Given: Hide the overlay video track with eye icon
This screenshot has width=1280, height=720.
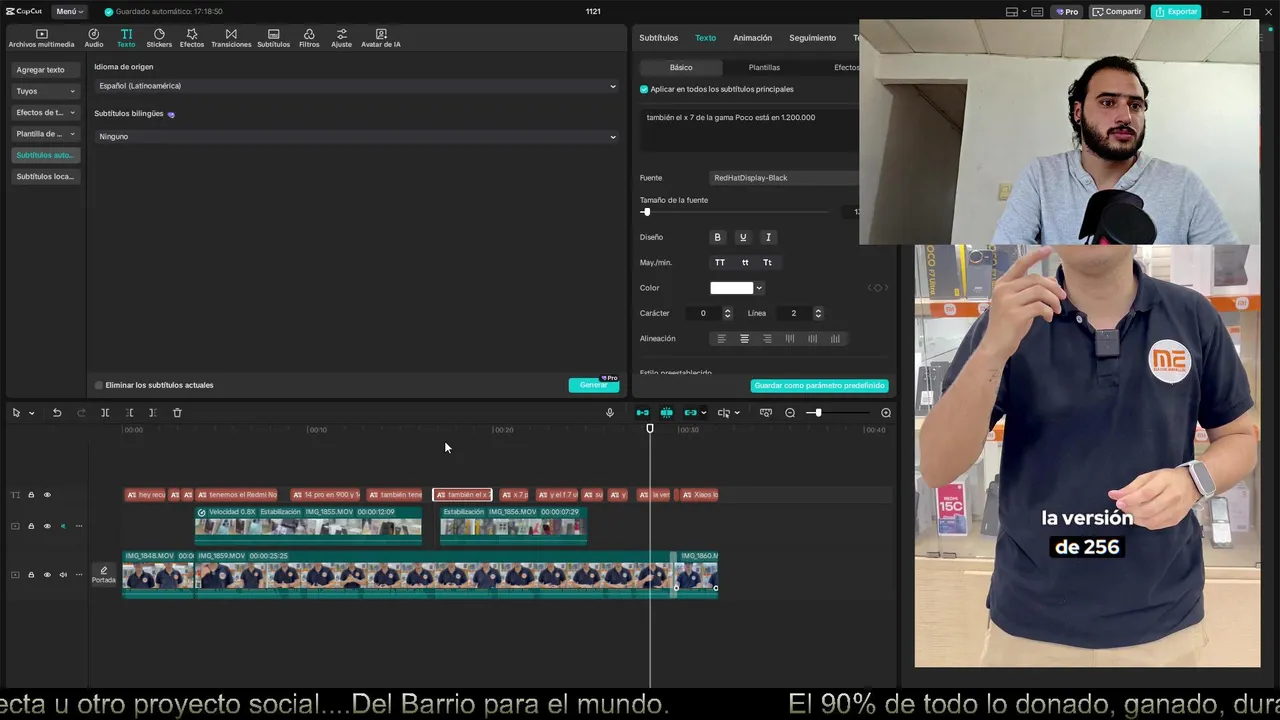Looking at the screenshot, I should point(47,526).
